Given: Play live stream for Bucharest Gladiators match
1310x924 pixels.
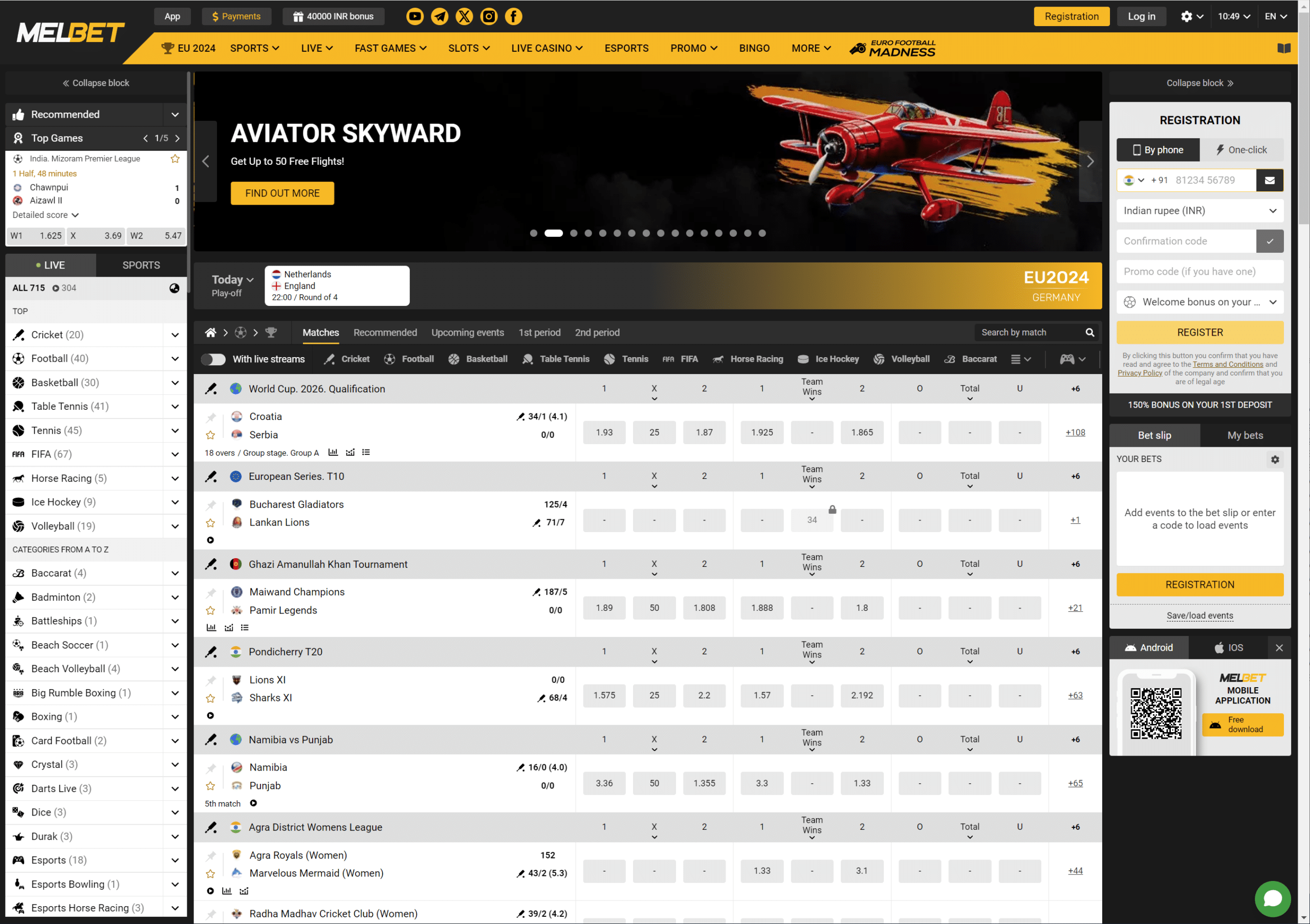Looking at the screenshot, I should coord(210,540).
